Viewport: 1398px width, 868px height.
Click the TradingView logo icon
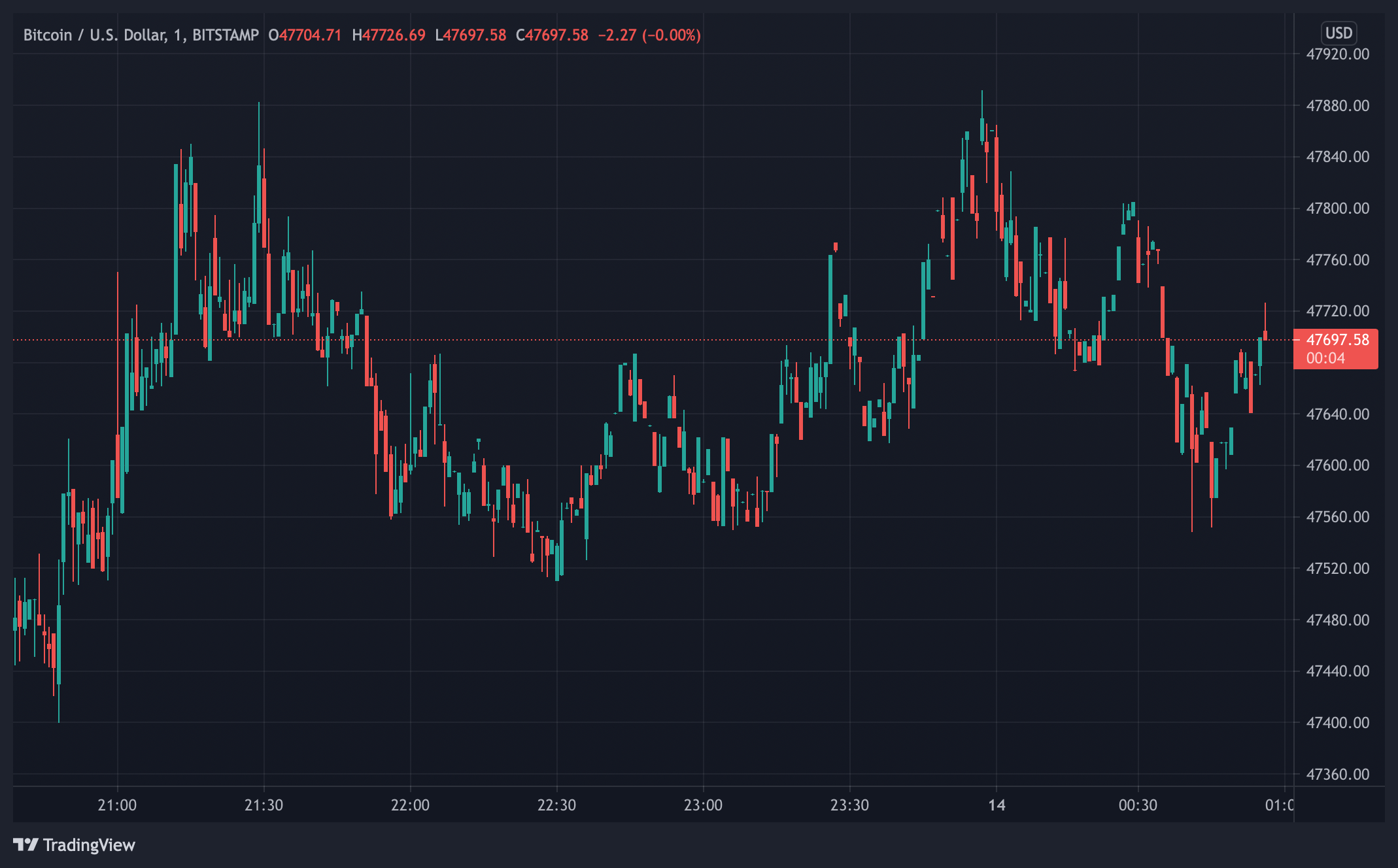(26, 844)
